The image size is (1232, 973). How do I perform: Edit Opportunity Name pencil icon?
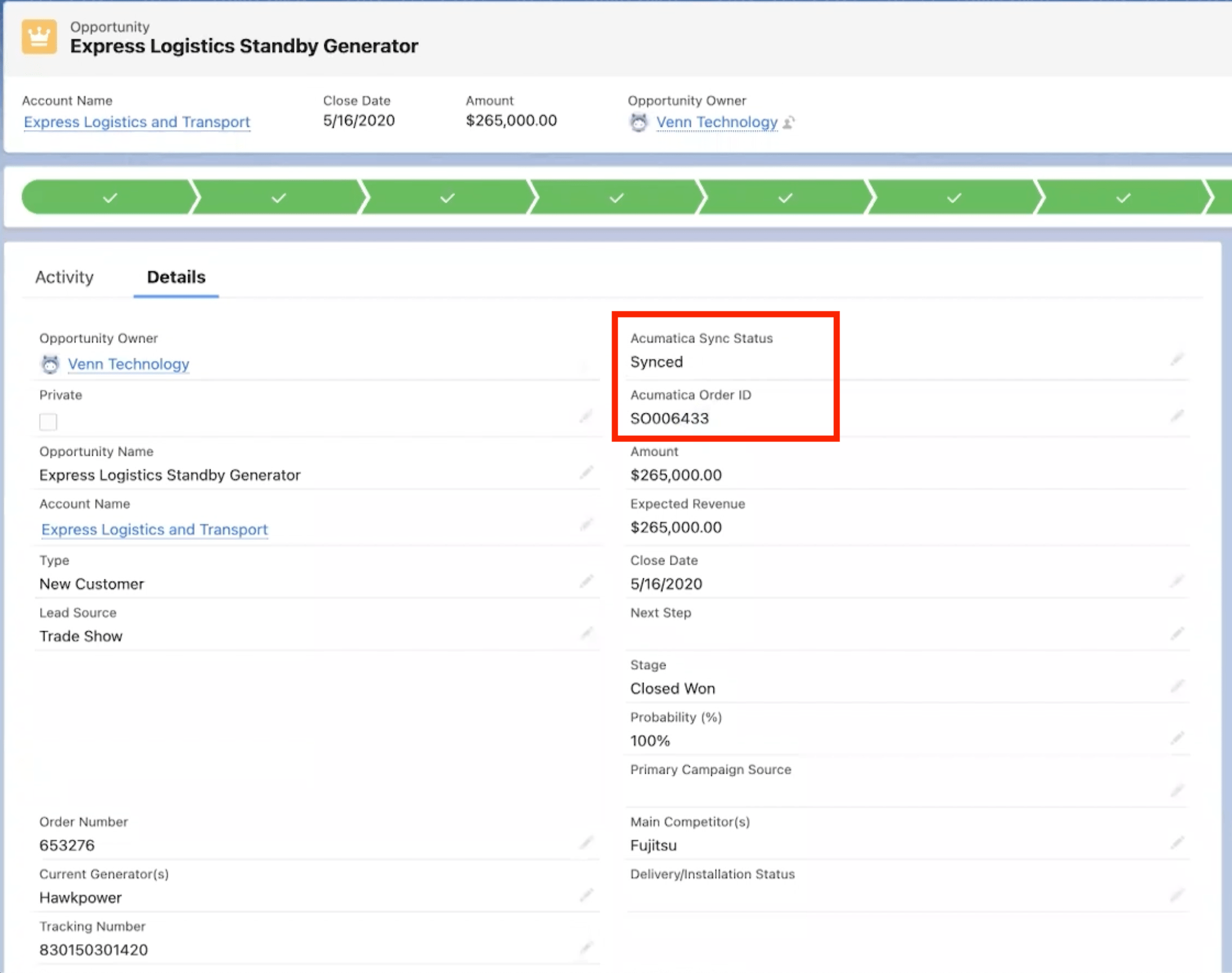tap(586, 472)
